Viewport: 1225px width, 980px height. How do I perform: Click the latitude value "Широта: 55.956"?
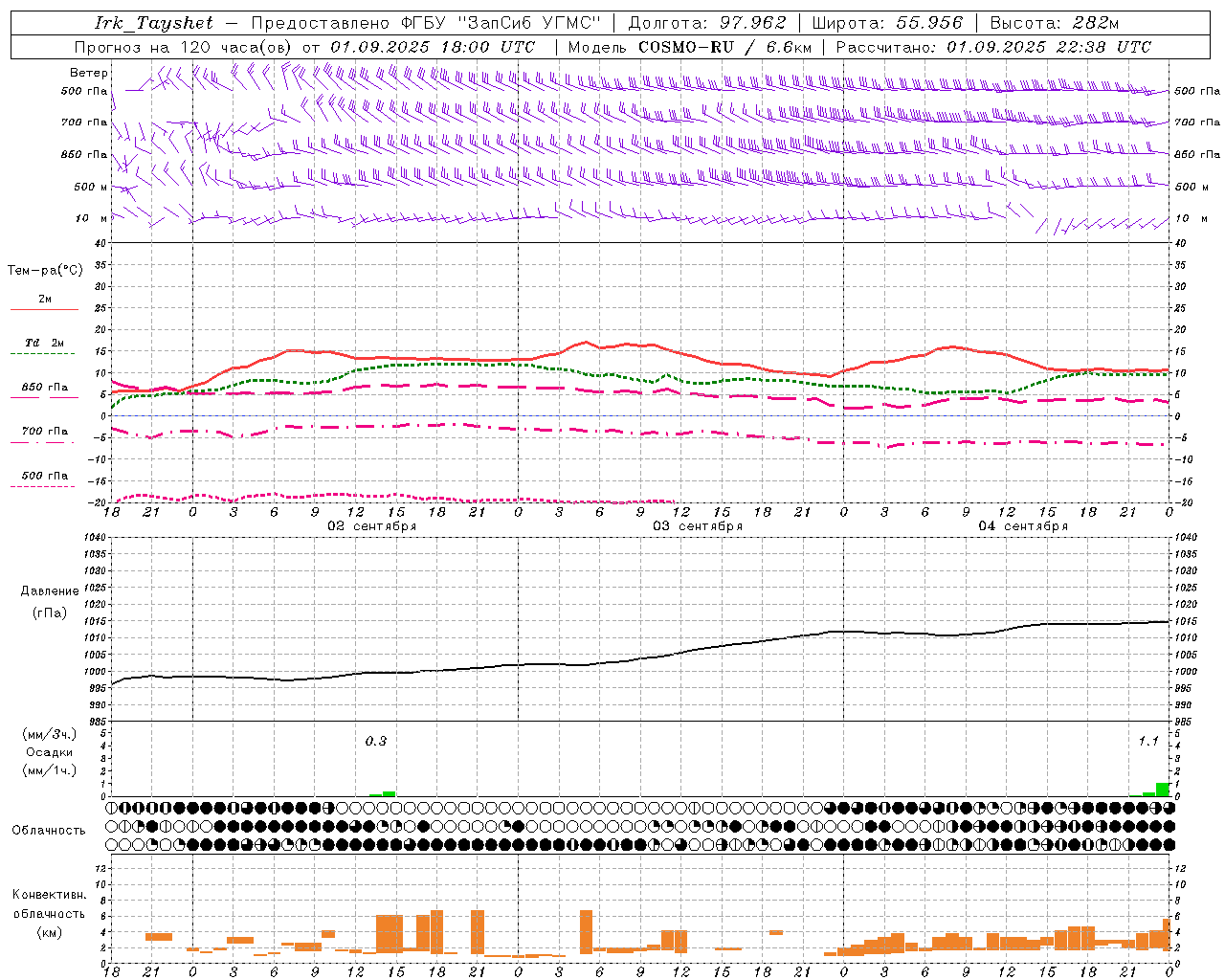click(x=887, y=23)
